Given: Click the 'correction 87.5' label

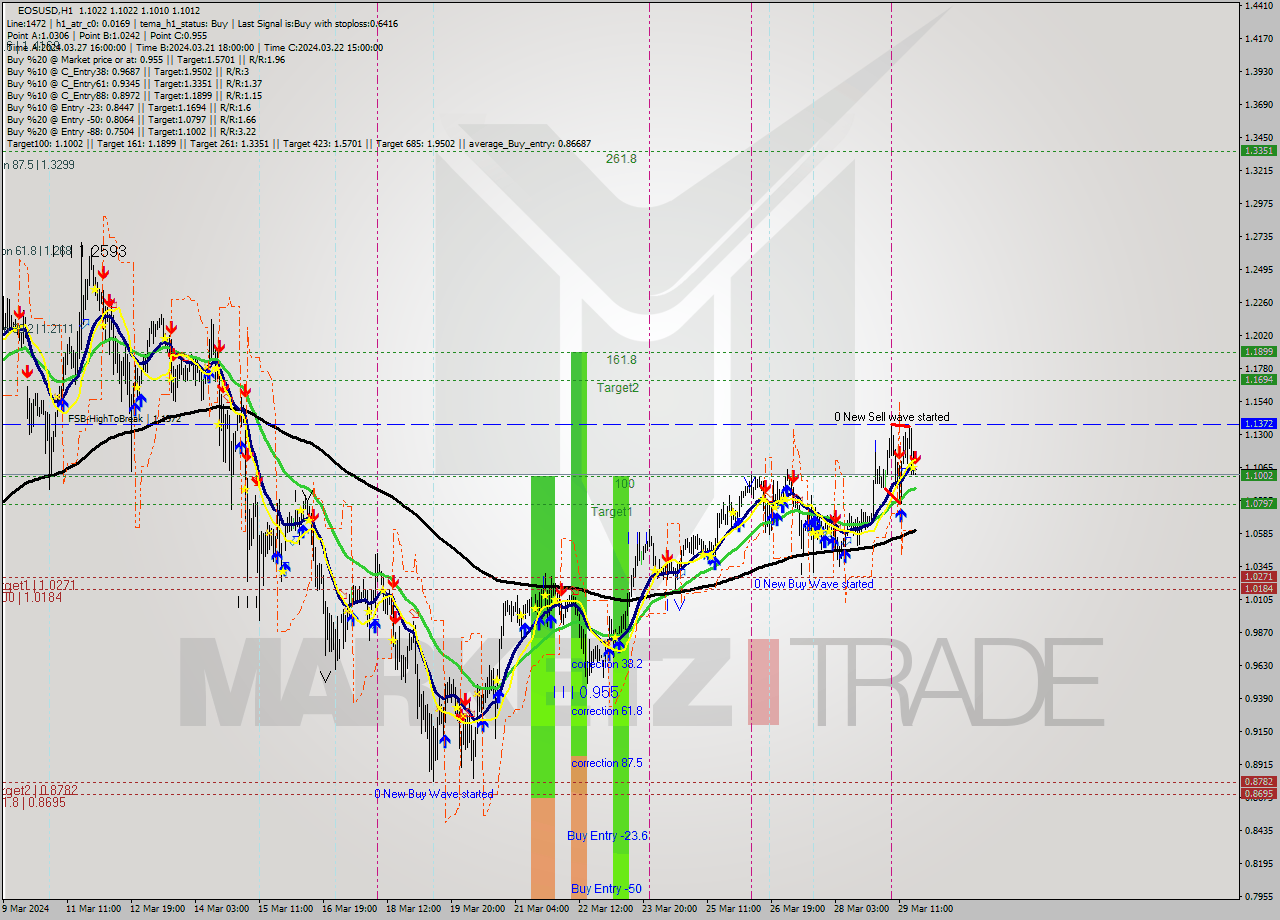Looking at the screenshot, I should coord(606,763).
